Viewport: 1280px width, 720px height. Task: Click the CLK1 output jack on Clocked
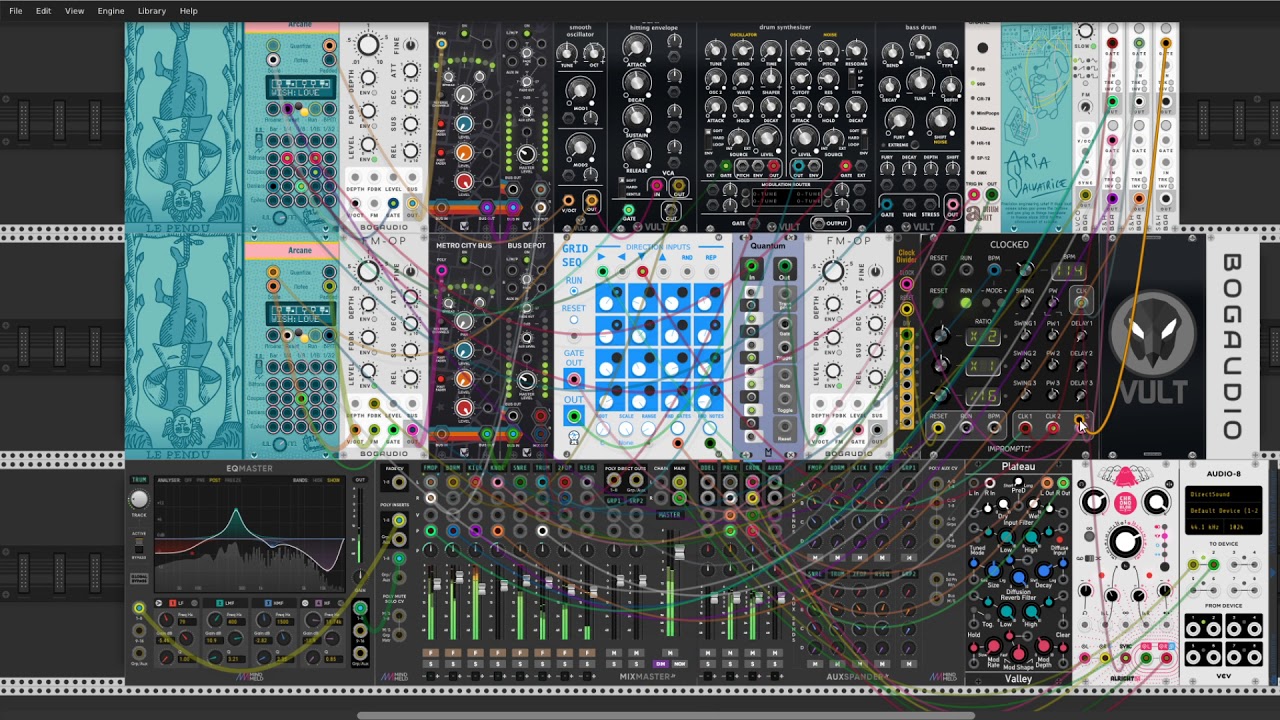tap(1024, 429)
